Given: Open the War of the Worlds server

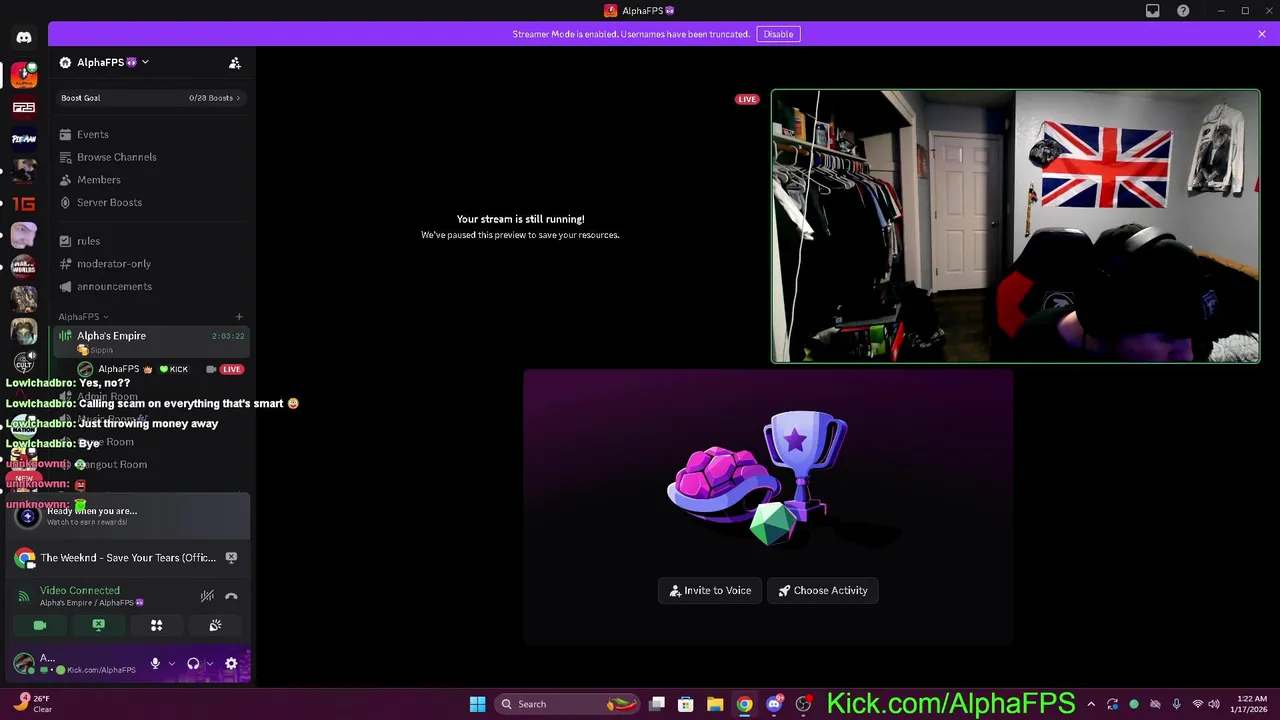Looking at the screenshot, I should 24,267.
